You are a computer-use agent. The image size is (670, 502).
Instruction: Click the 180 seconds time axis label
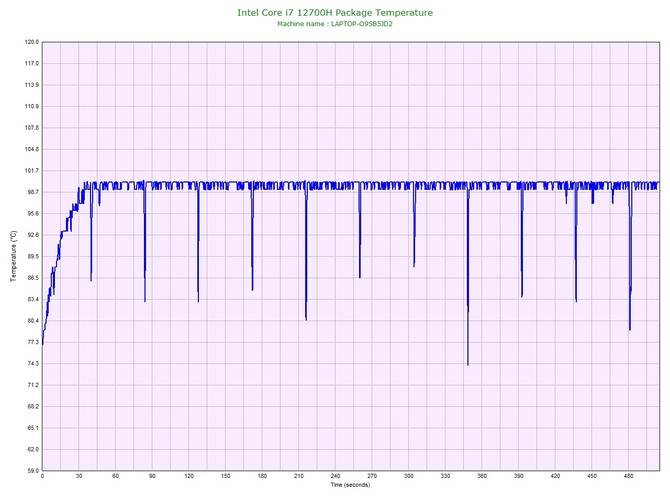[x=262, y=476]
